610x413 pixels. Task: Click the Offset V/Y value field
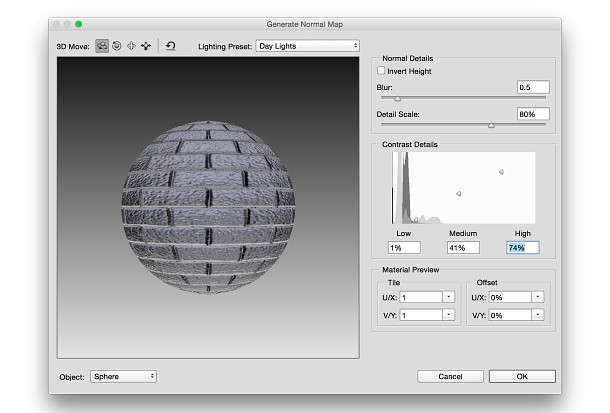pyautogui.click(x=510, y=315)
